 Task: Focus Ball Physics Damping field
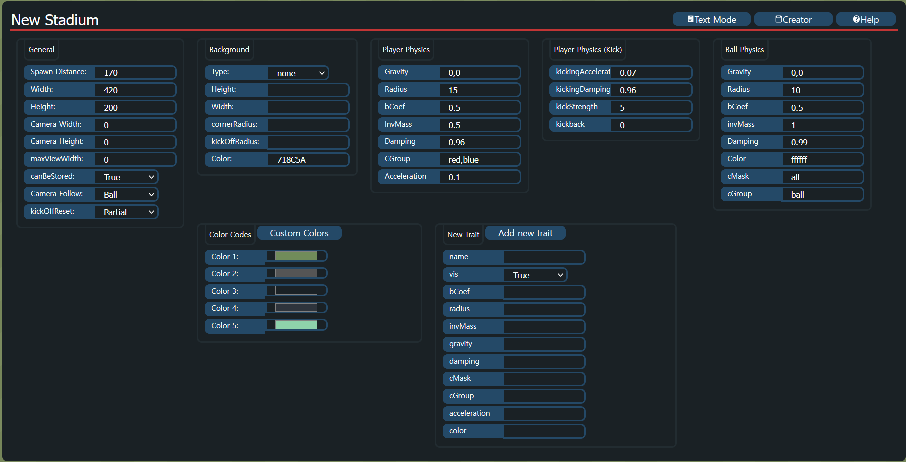[x=823, y=142]
